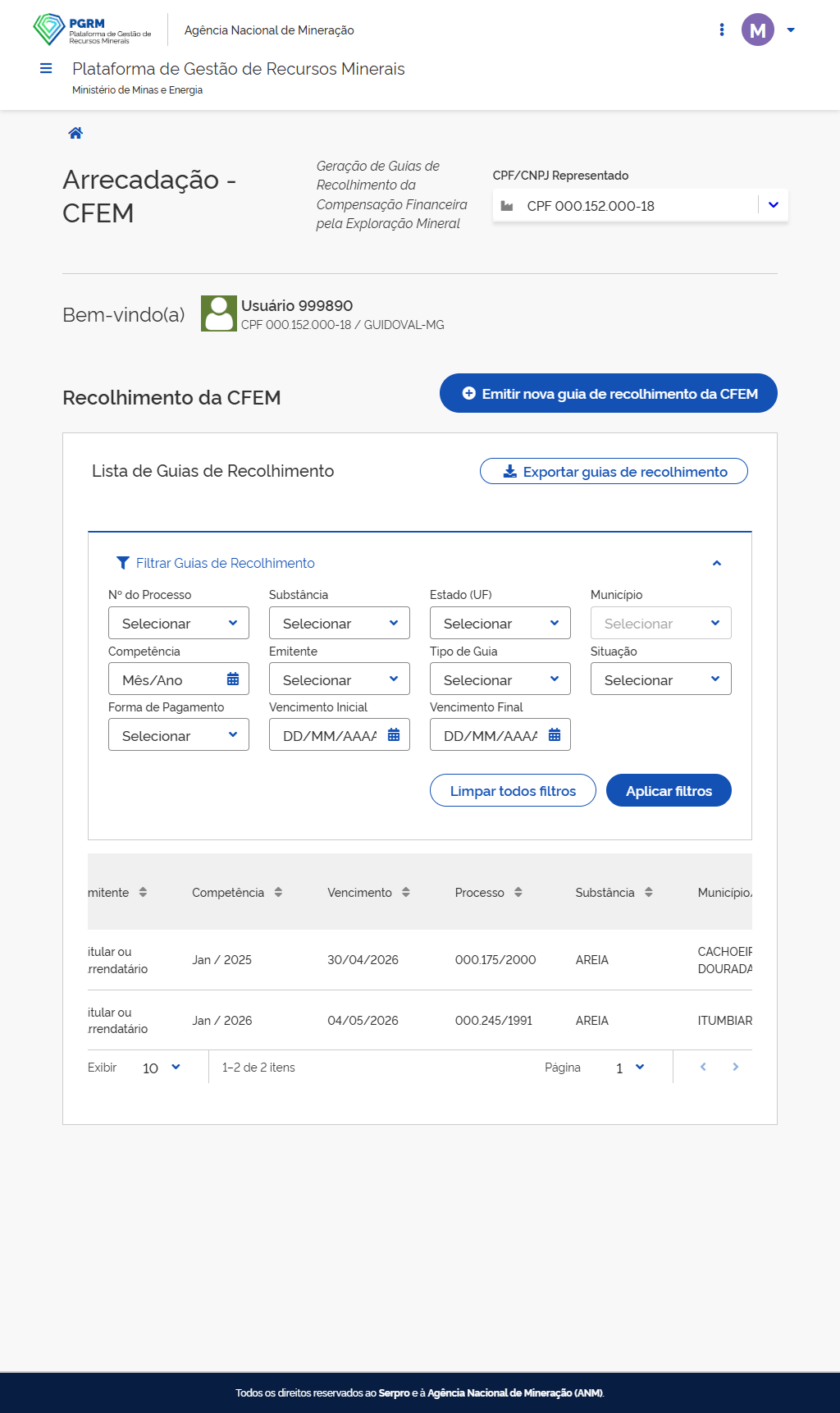Click AREIA in the 000.245/1991 row
Screen dimensions: 840x1413
[592, 1021]
